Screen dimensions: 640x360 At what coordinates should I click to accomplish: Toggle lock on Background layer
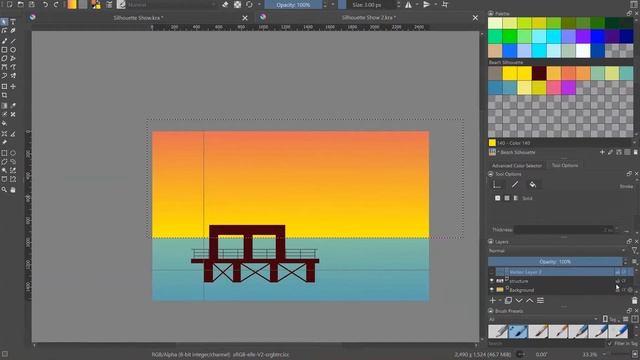tap(618, 289)
